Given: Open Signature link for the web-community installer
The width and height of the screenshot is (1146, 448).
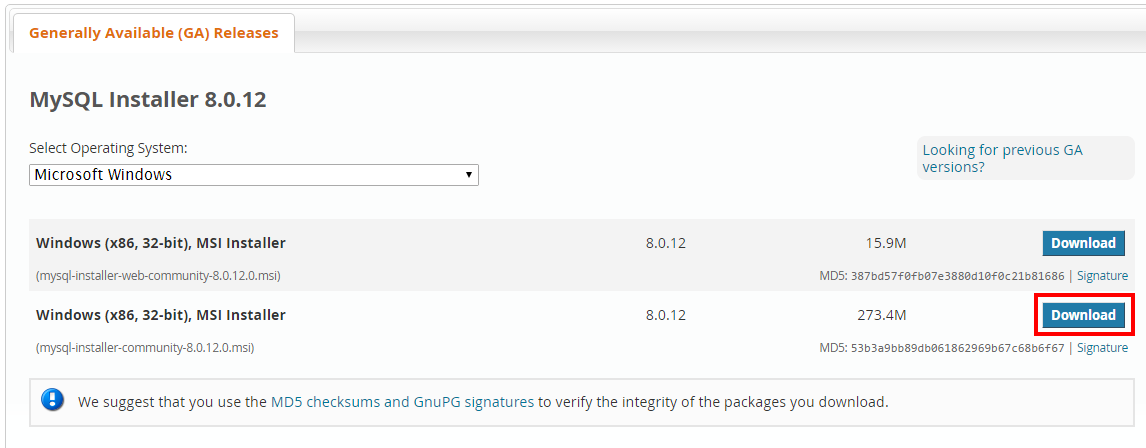Looking at the screenshot, I should [x=1102, y=276].
